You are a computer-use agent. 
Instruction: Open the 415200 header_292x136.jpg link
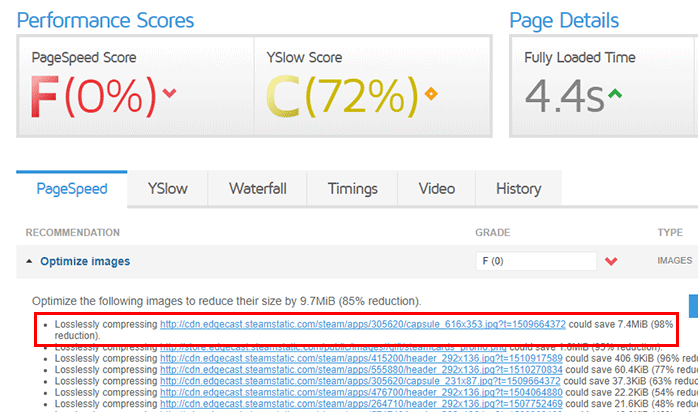click(x=361, y=358)
